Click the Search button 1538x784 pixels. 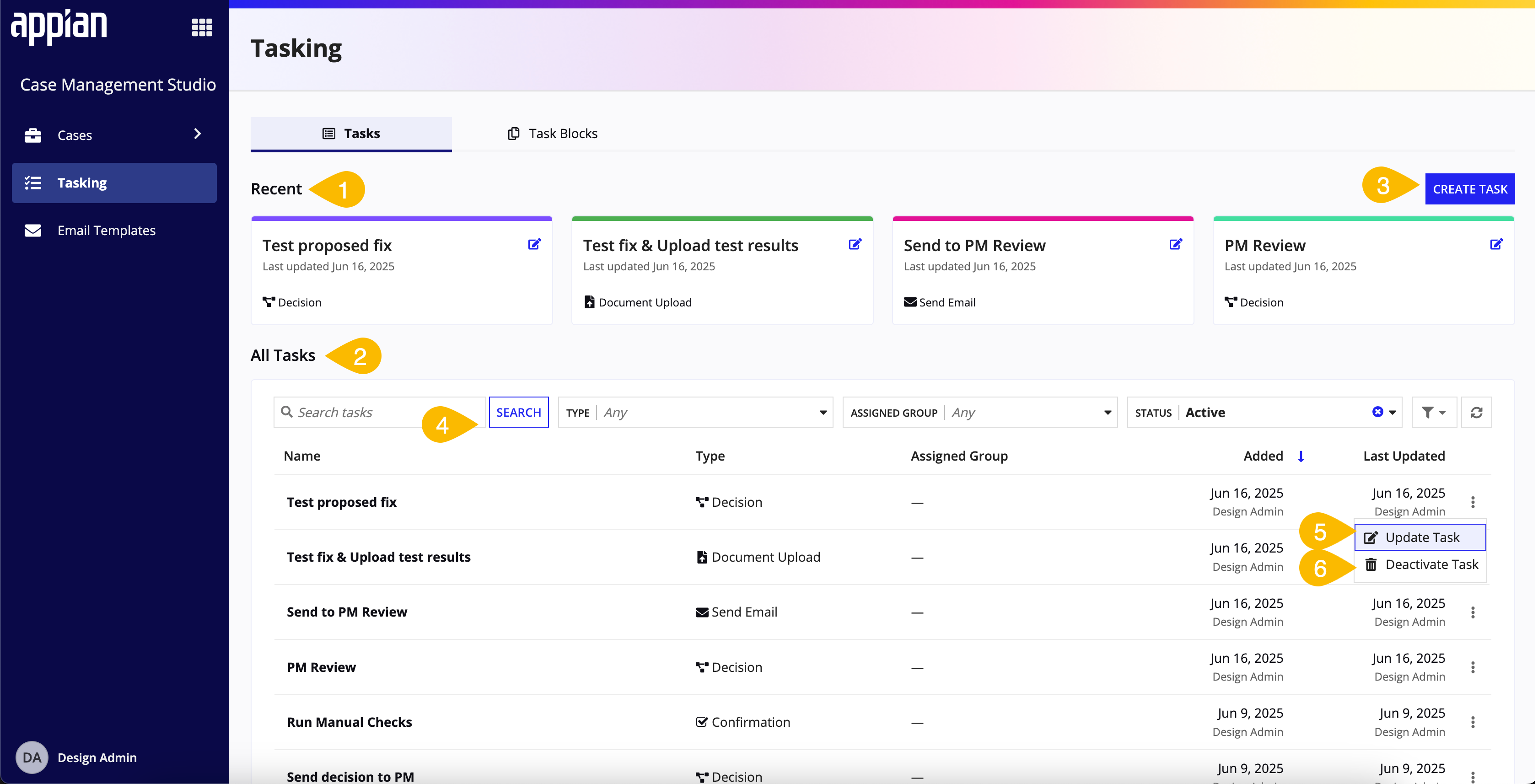(x=519, y=413)
